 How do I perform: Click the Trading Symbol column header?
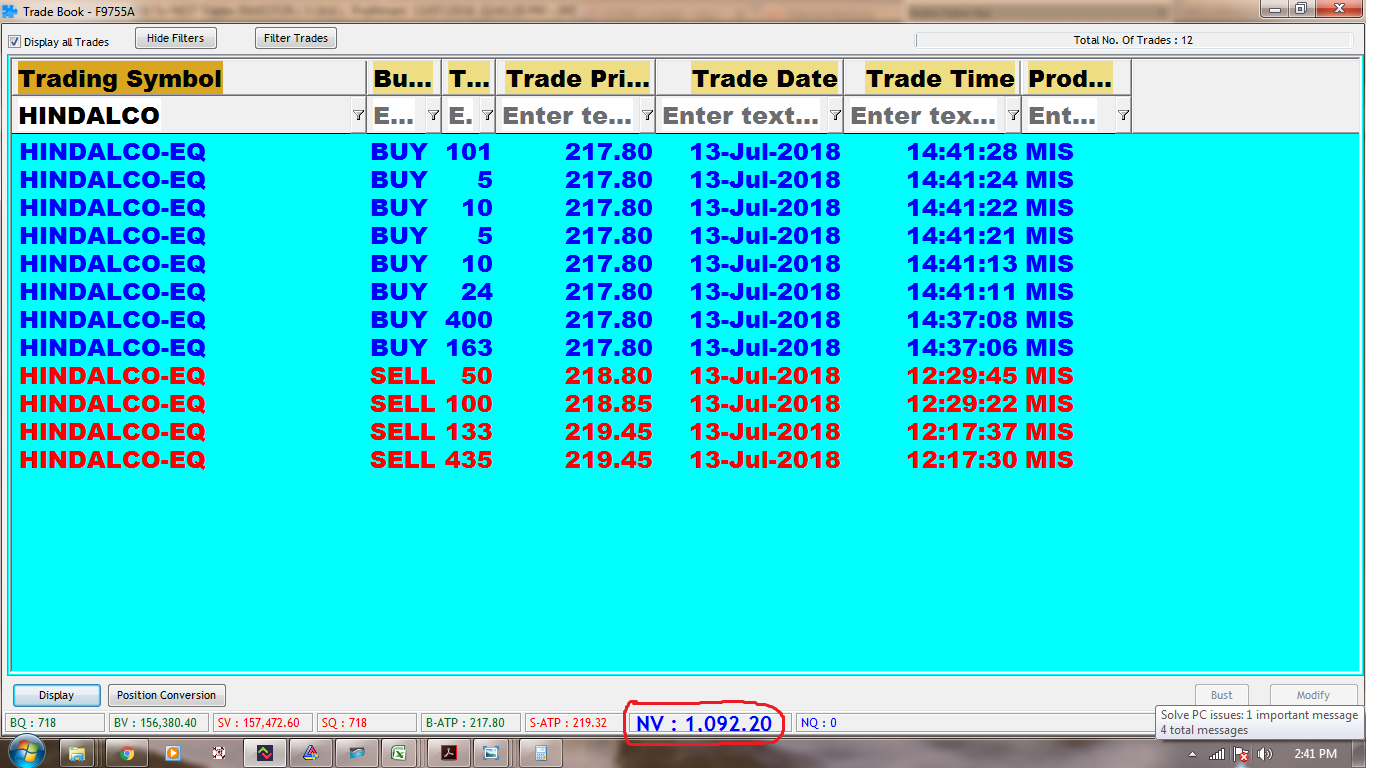tap(190, 79)
